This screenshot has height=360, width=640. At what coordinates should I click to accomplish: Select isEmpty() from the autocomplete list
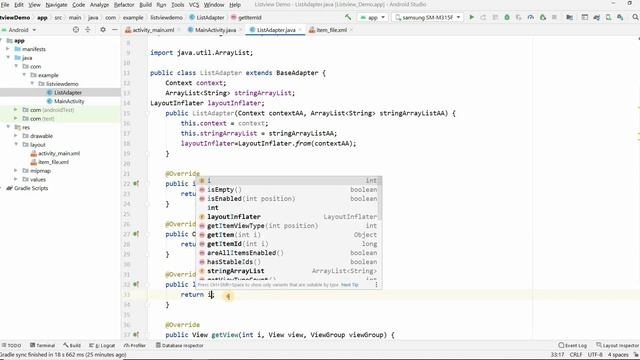pyautogui.click(x=289, y=189)
